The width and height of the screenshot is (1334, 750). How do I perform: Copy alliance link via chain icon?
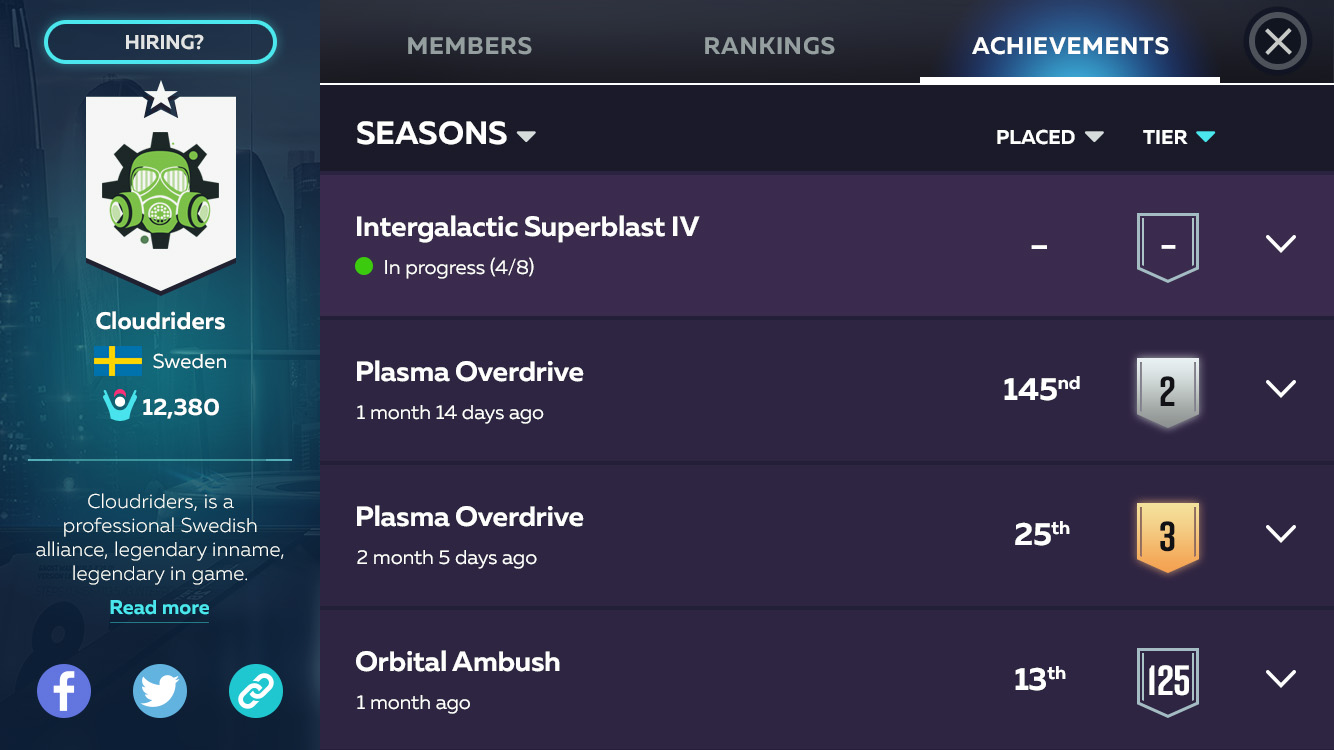pos(256,691)
